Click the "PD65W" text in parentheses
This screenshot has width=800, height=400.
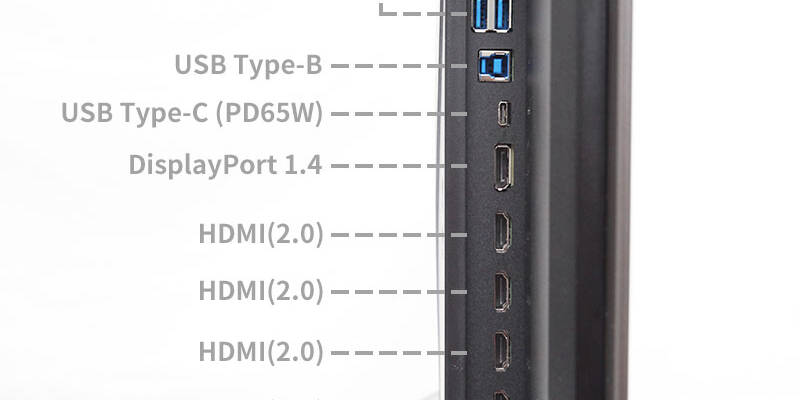tap(270, 113)
